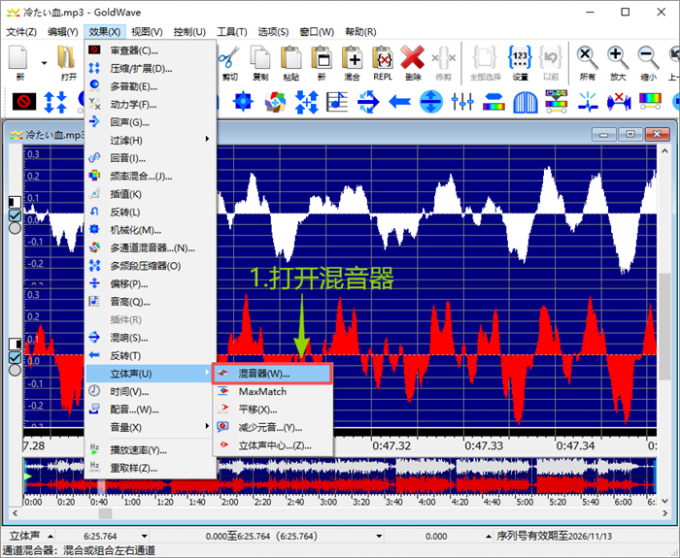Open the selection range dropdown arrow in status bar
Image resolution: width=680 pixels, height=558 pixels.
coord(379,536)
